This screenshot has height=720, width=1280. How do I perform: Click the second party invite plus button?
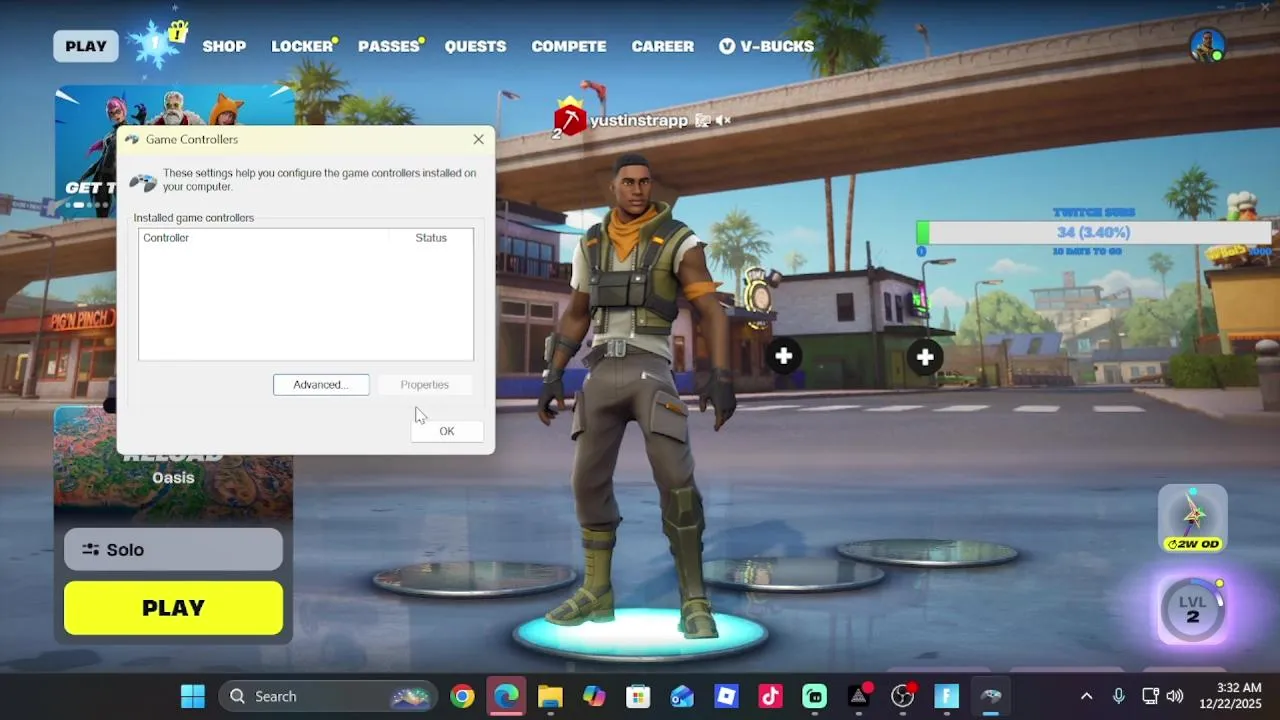point(925,356)
